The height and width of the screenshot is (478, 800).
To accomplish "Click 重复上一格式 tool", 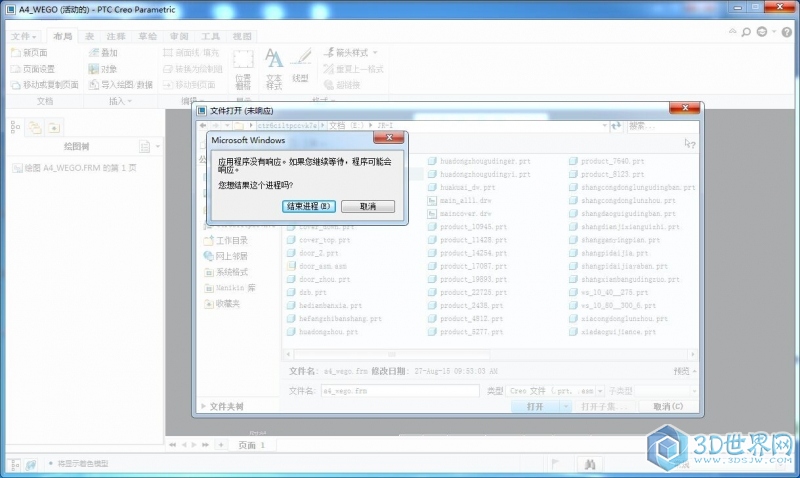I will coord(354,69).
